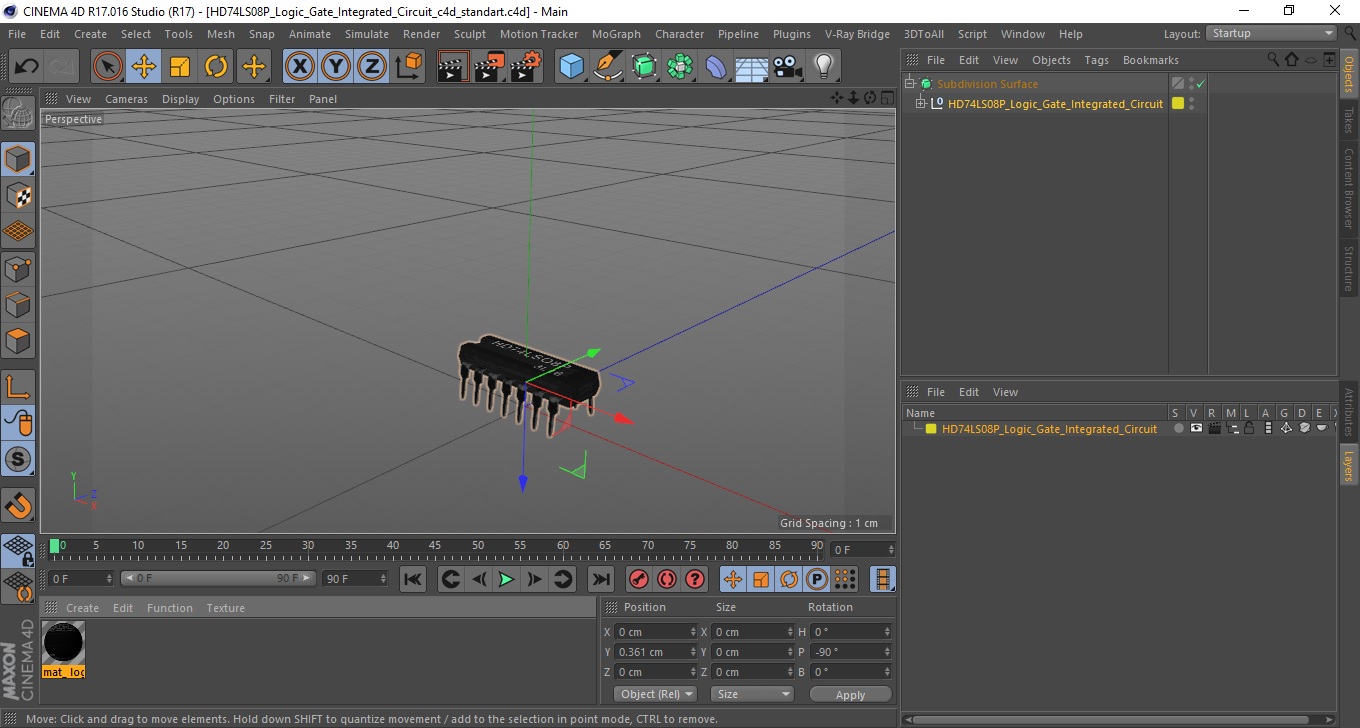Click the yellow layer swatch in Objects
Image resolution: width=1360 pixels, height=728 pixels.
(1178, 104)
